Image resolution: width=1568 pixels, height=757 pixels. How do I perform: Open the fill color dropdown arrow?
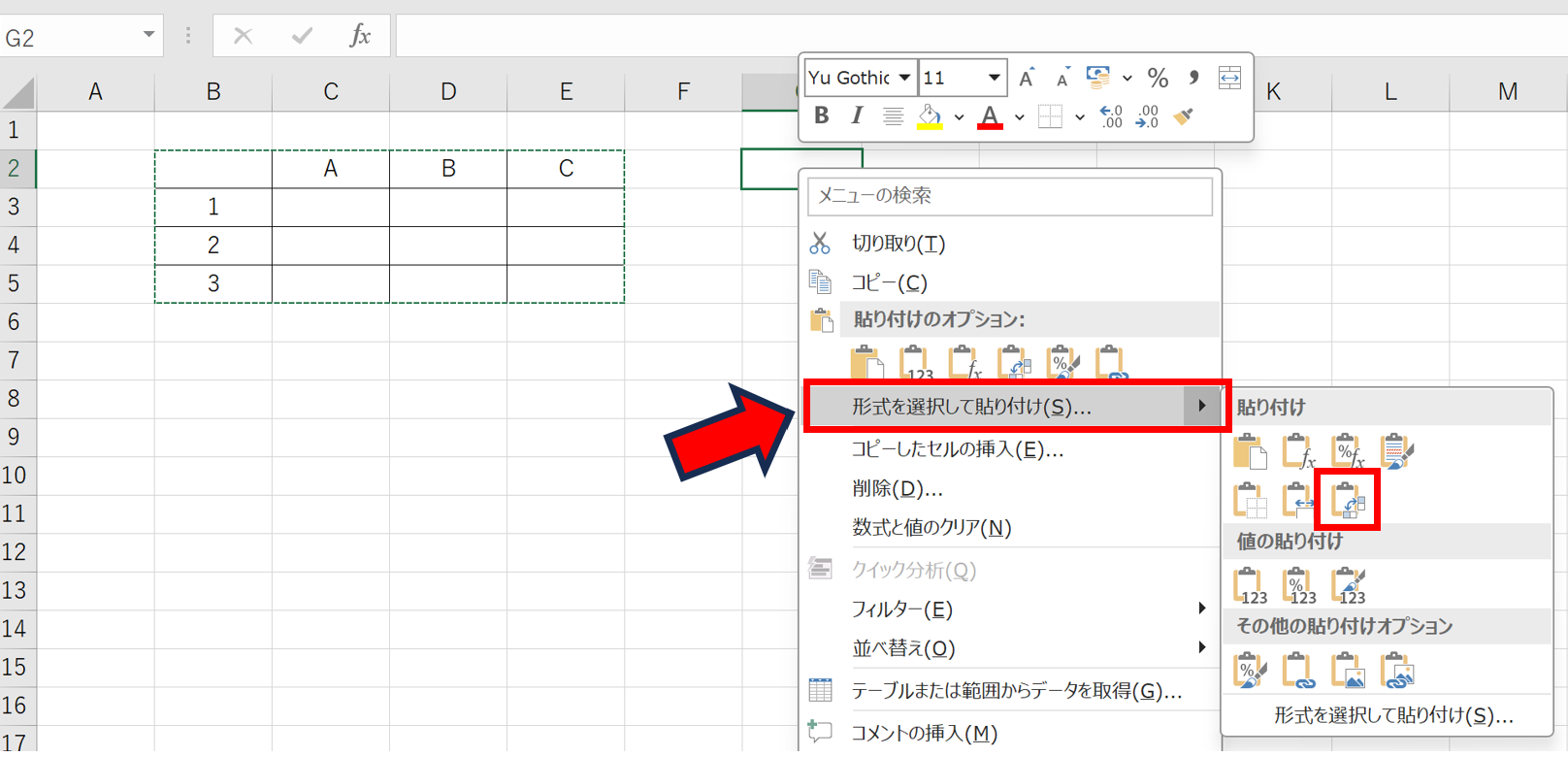click(959, 117)
